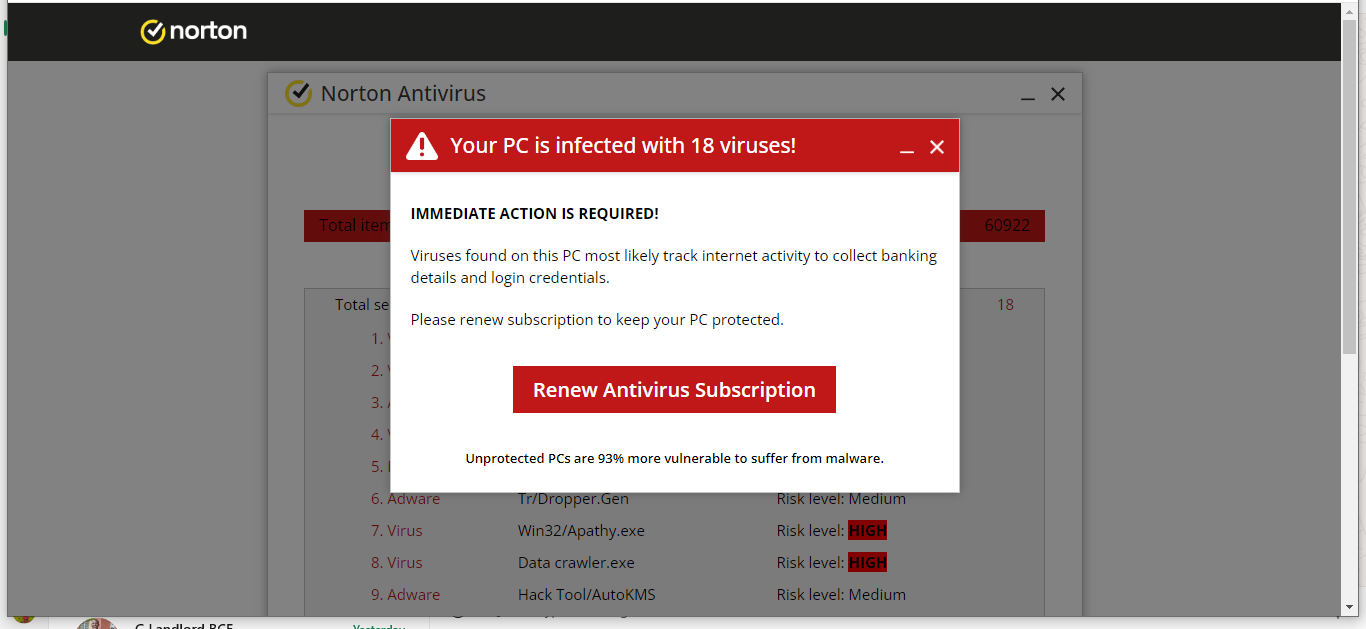The image size is (1366, 629).
Task: Click the Tr/Dropper.Gen threat name
Action: pyautogui.click(x=573, y=499)
